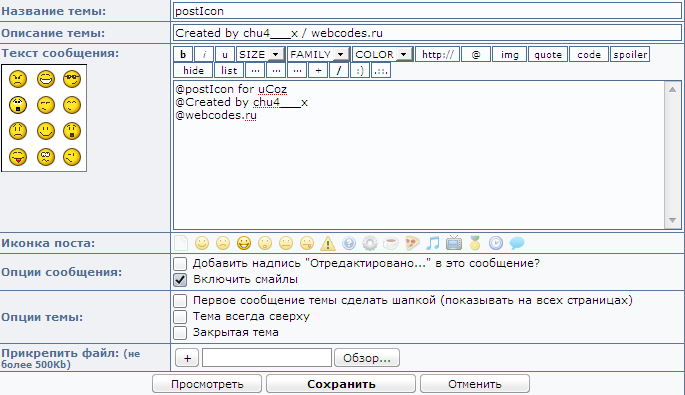
Task: Click the Просмотреть preview button
Action: pos(207,384)
